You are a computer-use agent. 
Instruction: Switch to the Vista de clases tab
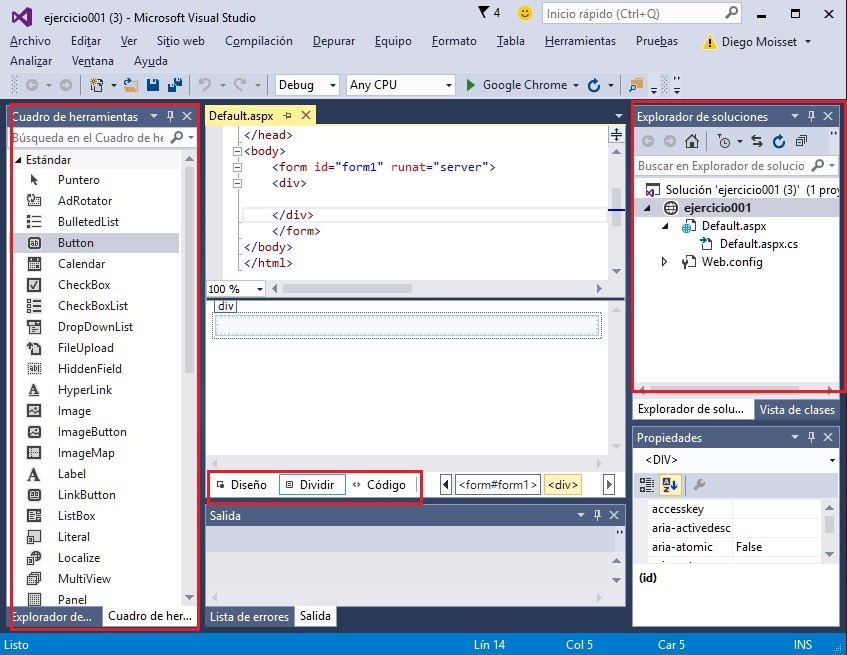point(797,409)
